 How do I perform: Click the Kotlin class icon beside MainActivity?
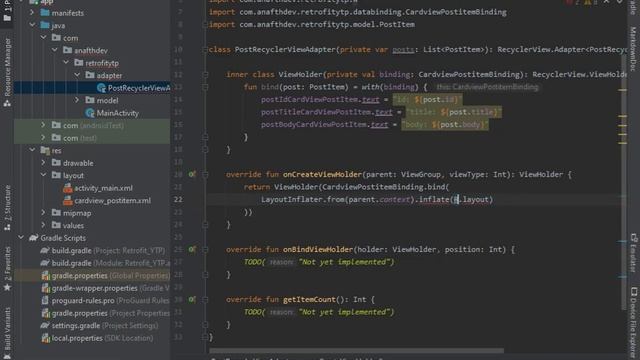coord(90,113)
